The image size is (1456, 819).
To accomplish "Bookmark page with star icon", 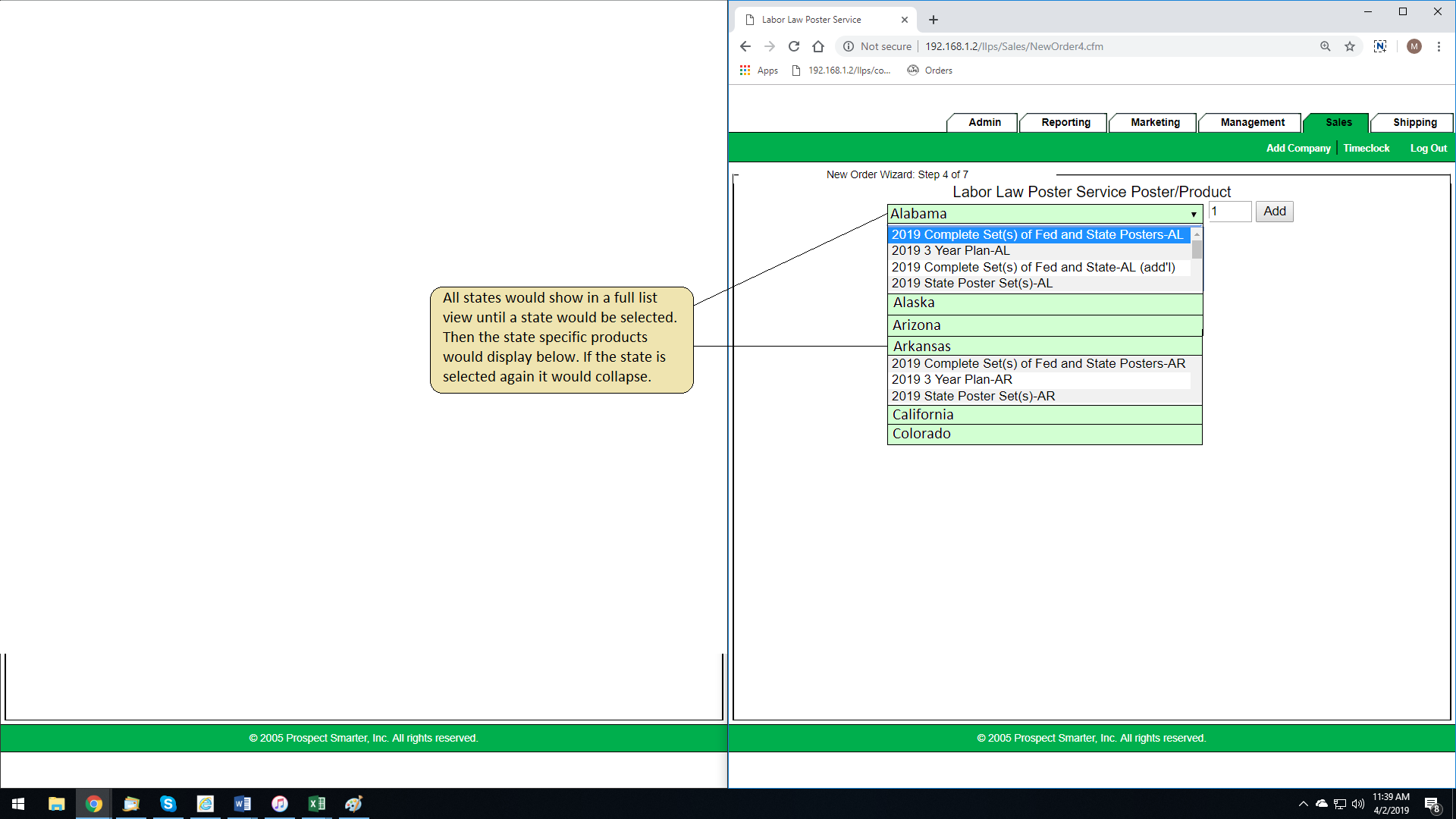I will coord(1350,46).
